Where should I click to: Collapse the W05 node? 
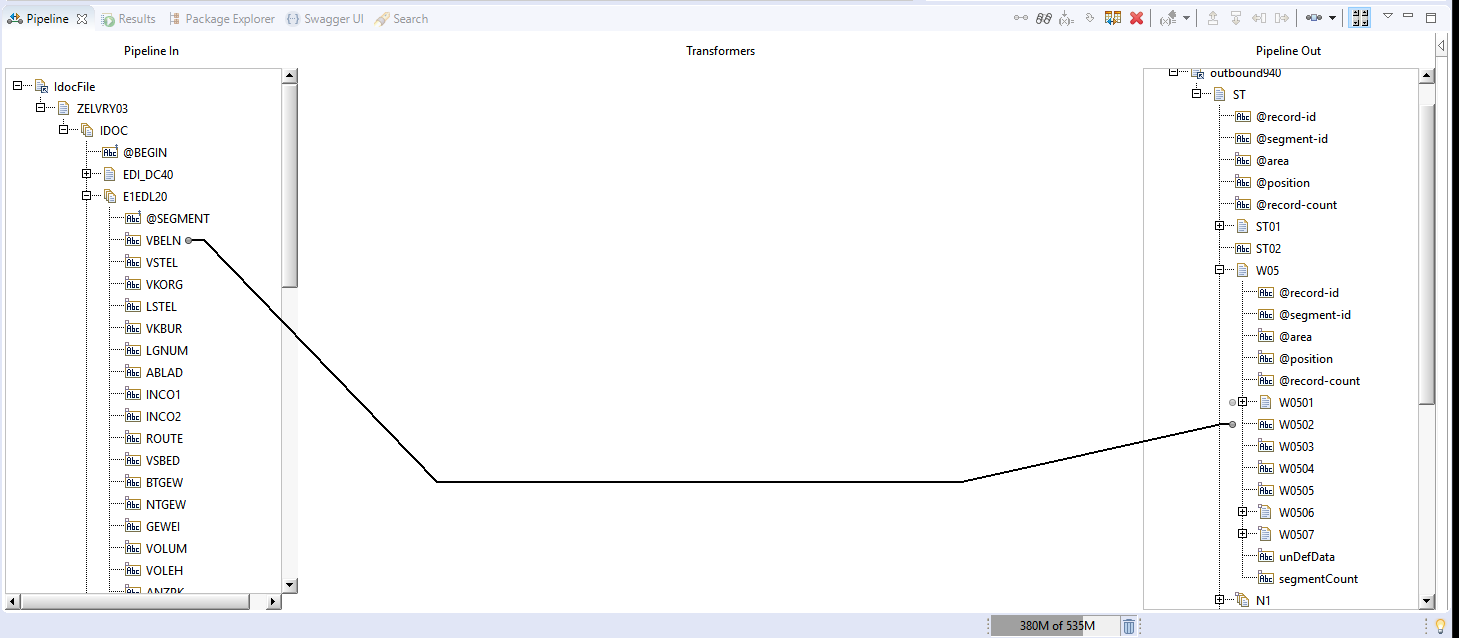coord(1219,270)
